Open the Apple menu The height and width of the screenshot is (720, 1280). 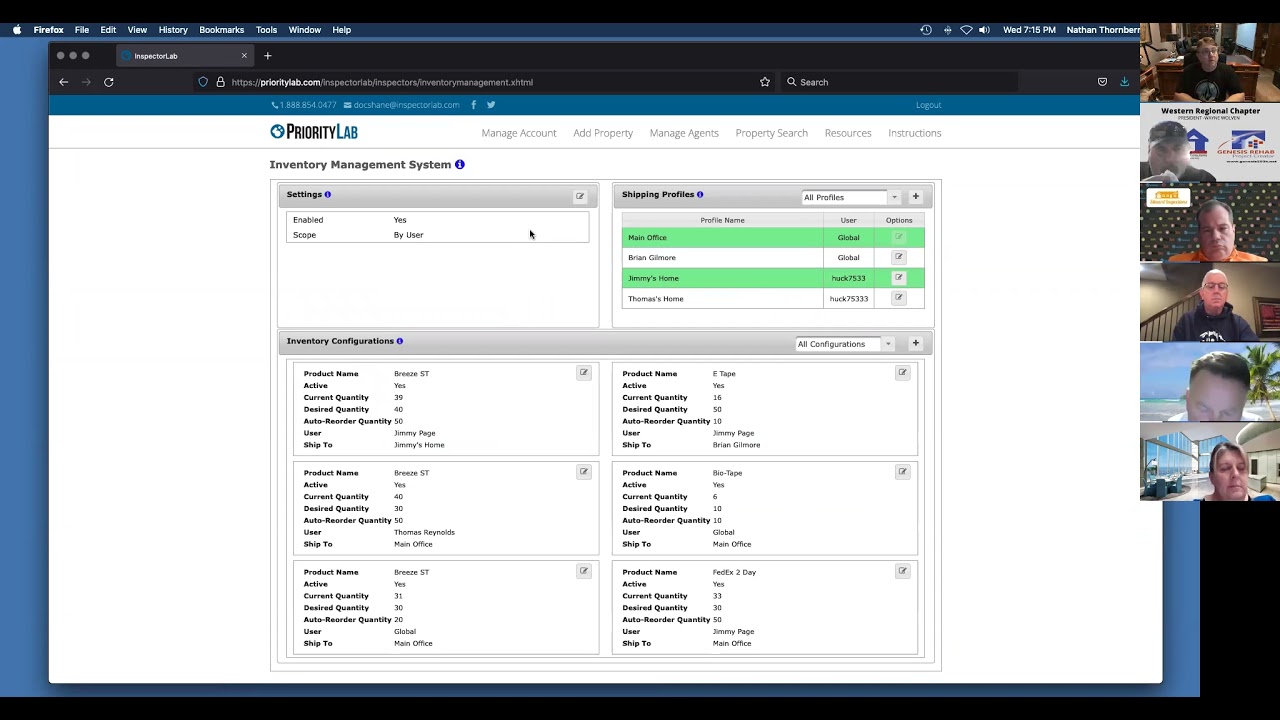pyautogui.click(x=17, y=30)
